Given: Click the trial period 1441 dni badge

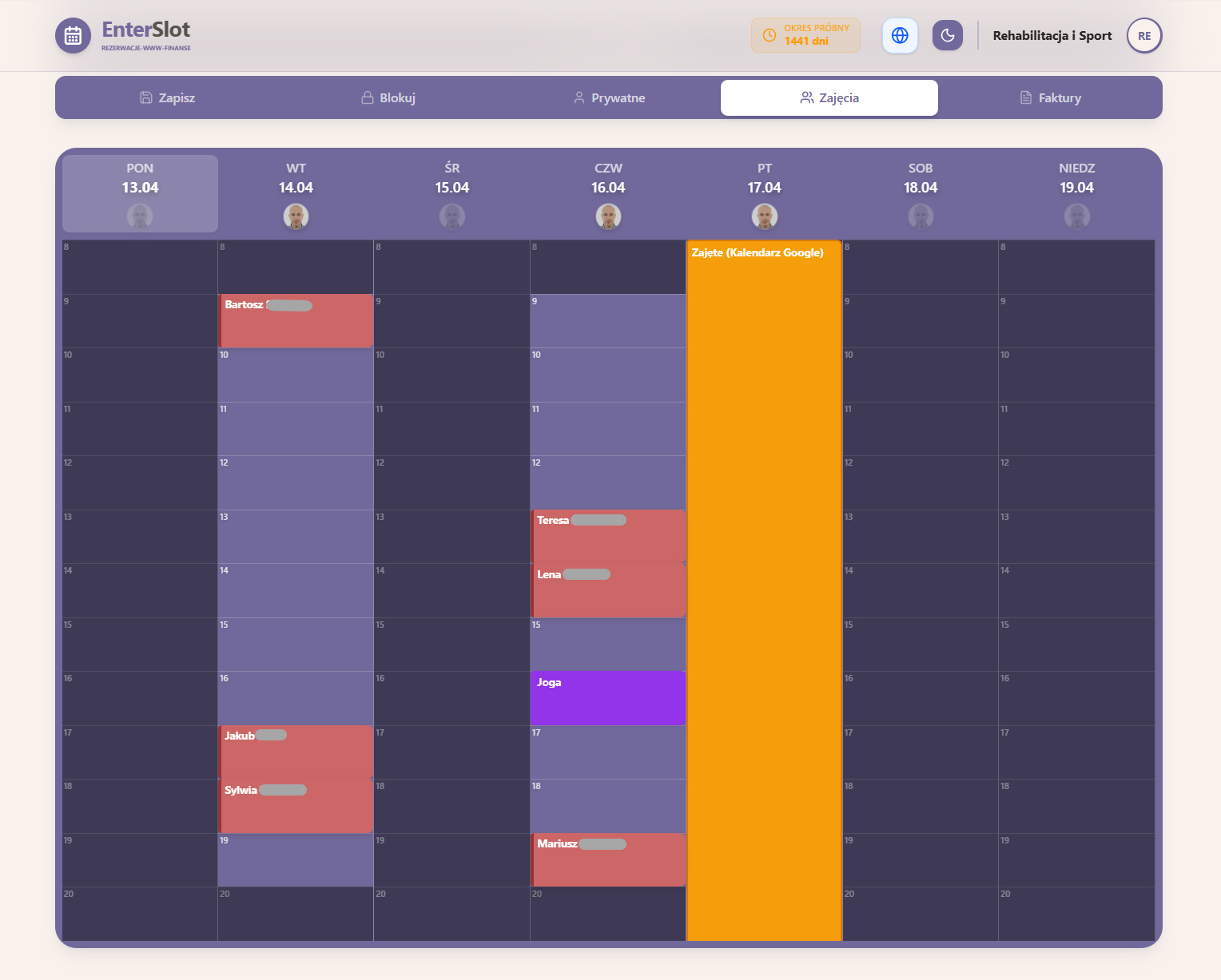Looking at the screenshot, I should tap(805, 35).
